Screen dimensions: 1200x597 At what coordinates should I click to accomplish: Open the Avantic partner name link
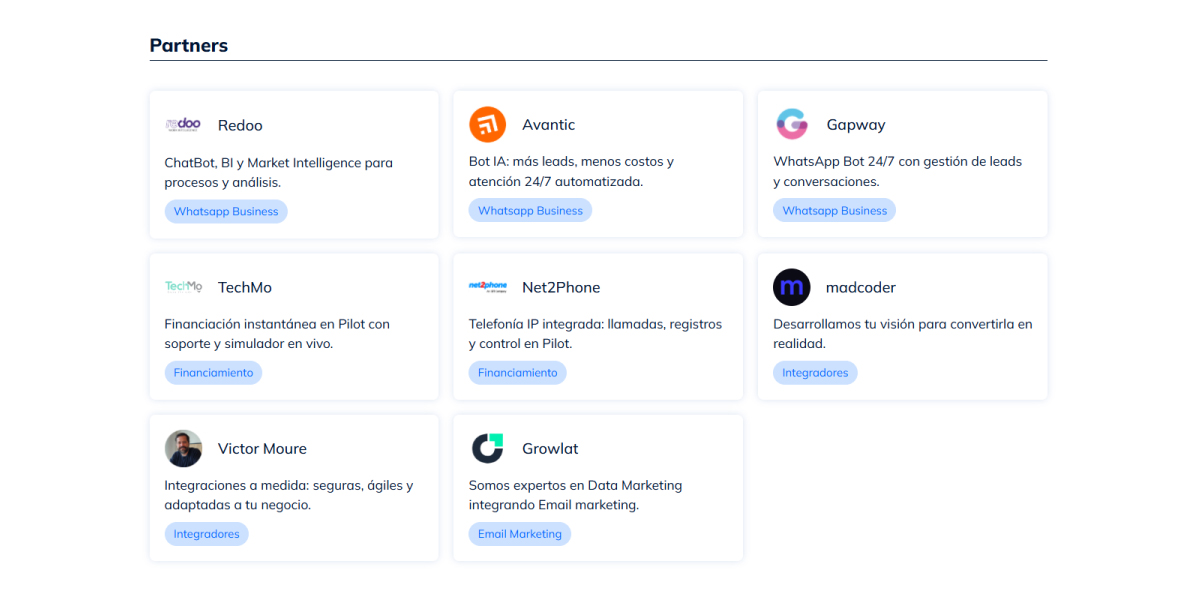click(x=548, y=125)
